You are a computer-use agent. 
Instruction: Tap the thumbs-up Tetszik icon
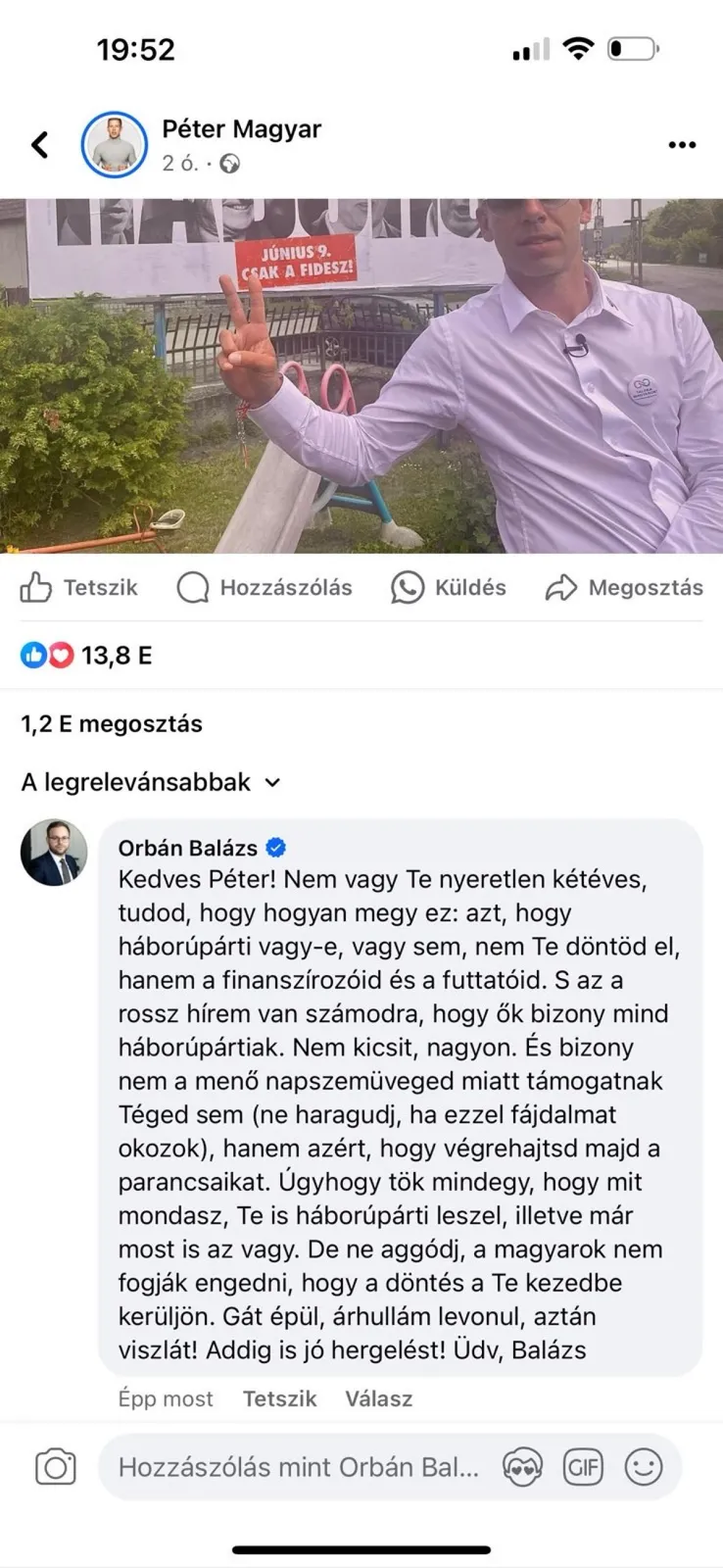(36, 587)
